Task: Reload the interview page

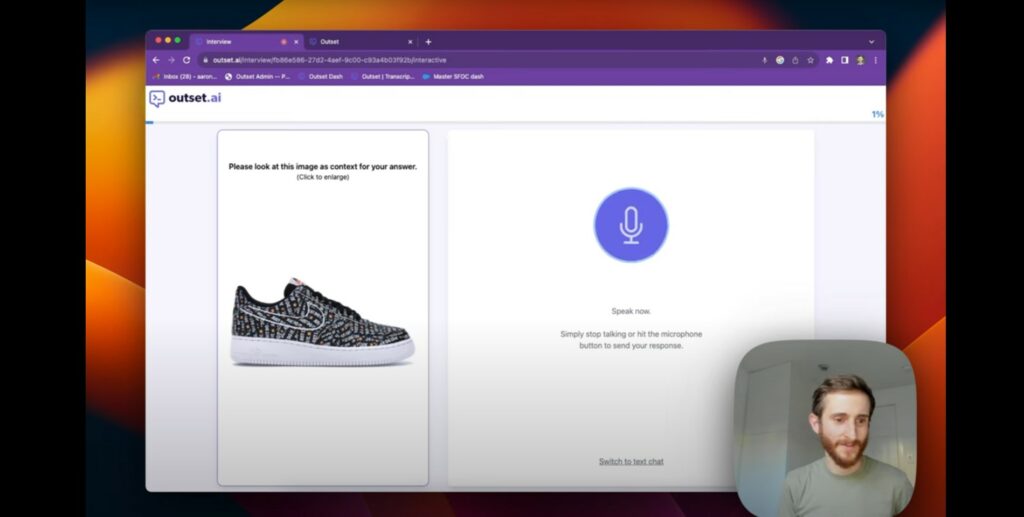Action: pos(187,60)
